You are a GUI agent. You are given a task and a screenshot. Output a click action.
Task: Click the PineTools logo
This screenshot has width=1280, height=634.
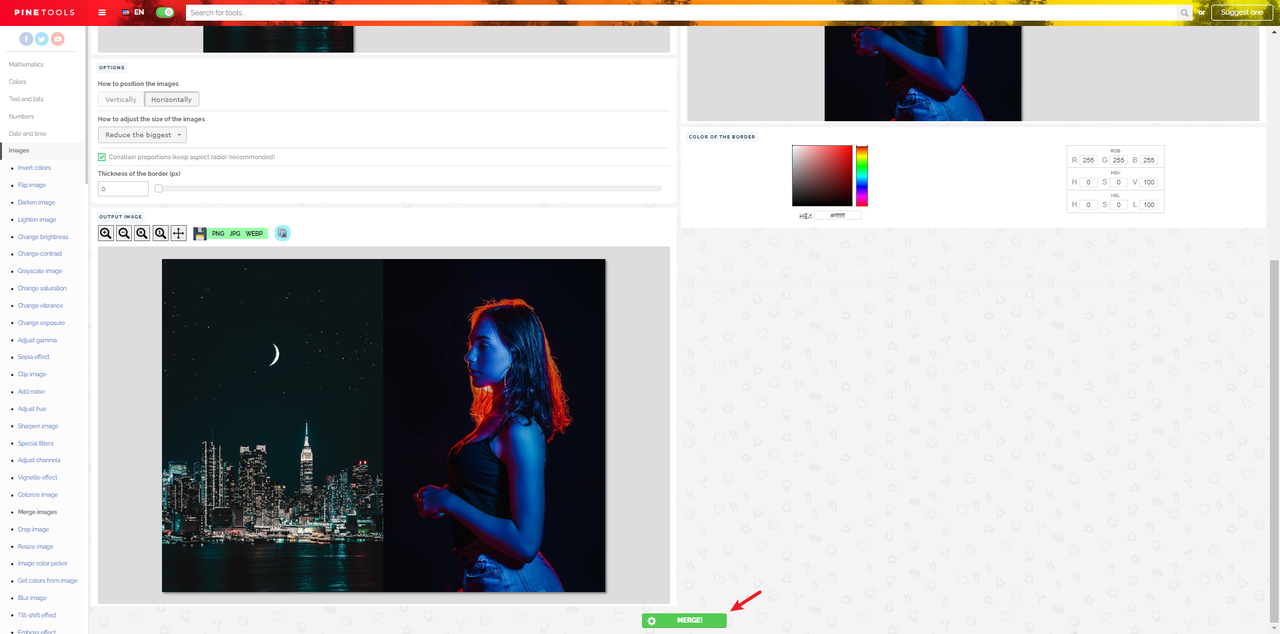coord(44,12)
